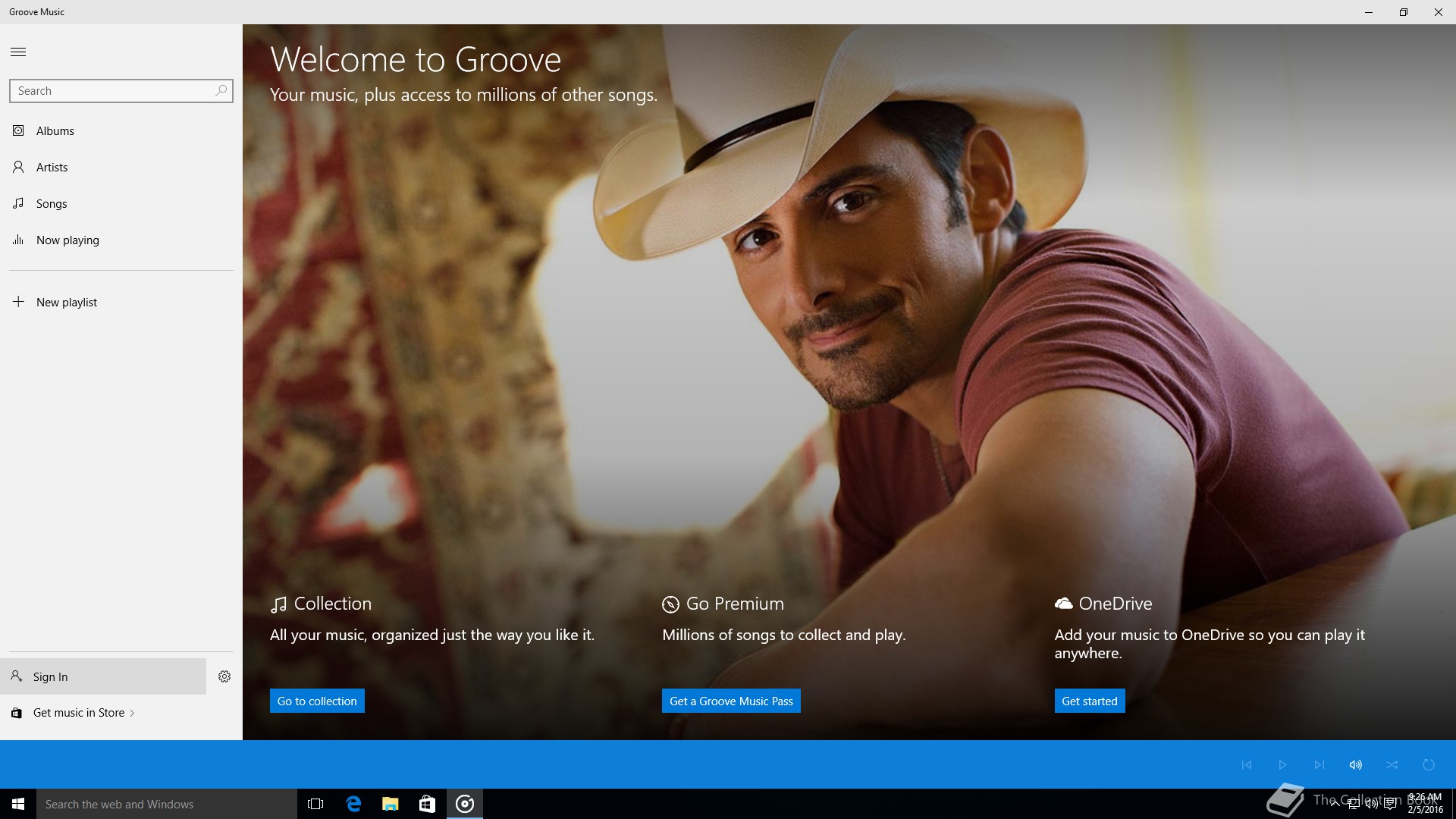Viewport: 1456px width, 819px height.
Task: Click the Songs music note icon
Action: pyautogui.click(x=18, y=203)
